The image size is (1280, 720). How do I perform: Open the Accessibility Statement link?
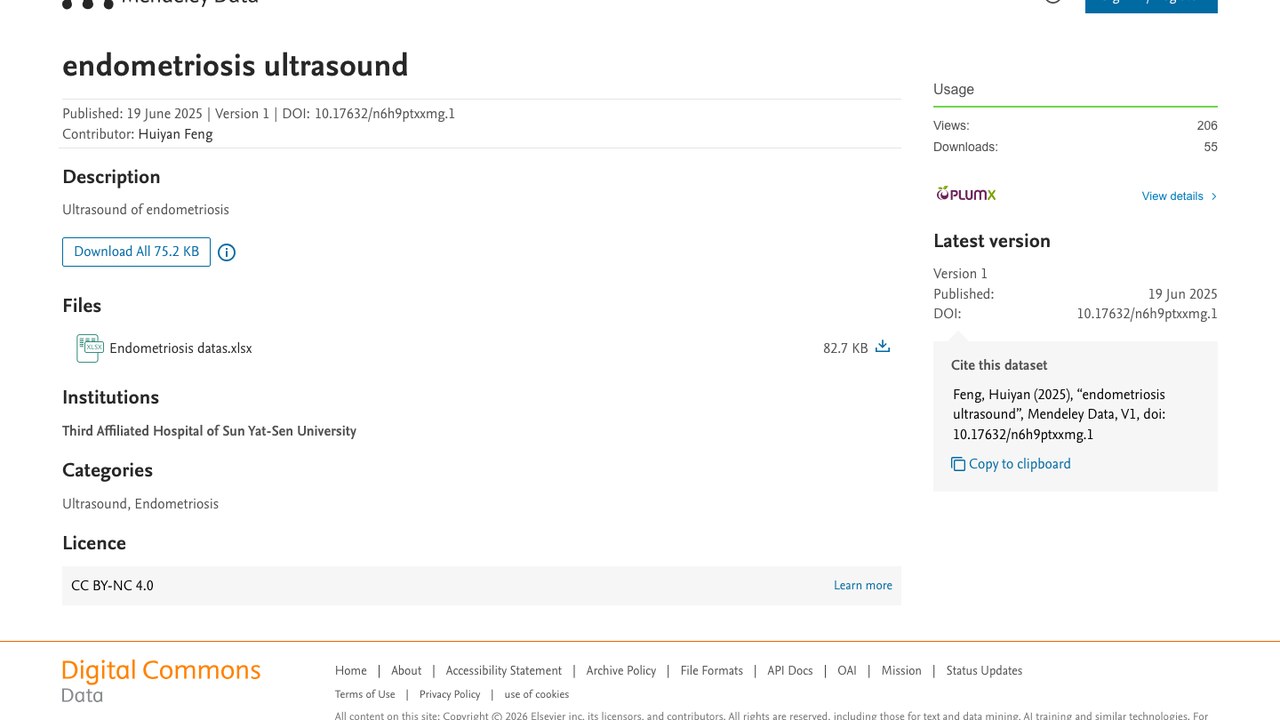[504, 671]
